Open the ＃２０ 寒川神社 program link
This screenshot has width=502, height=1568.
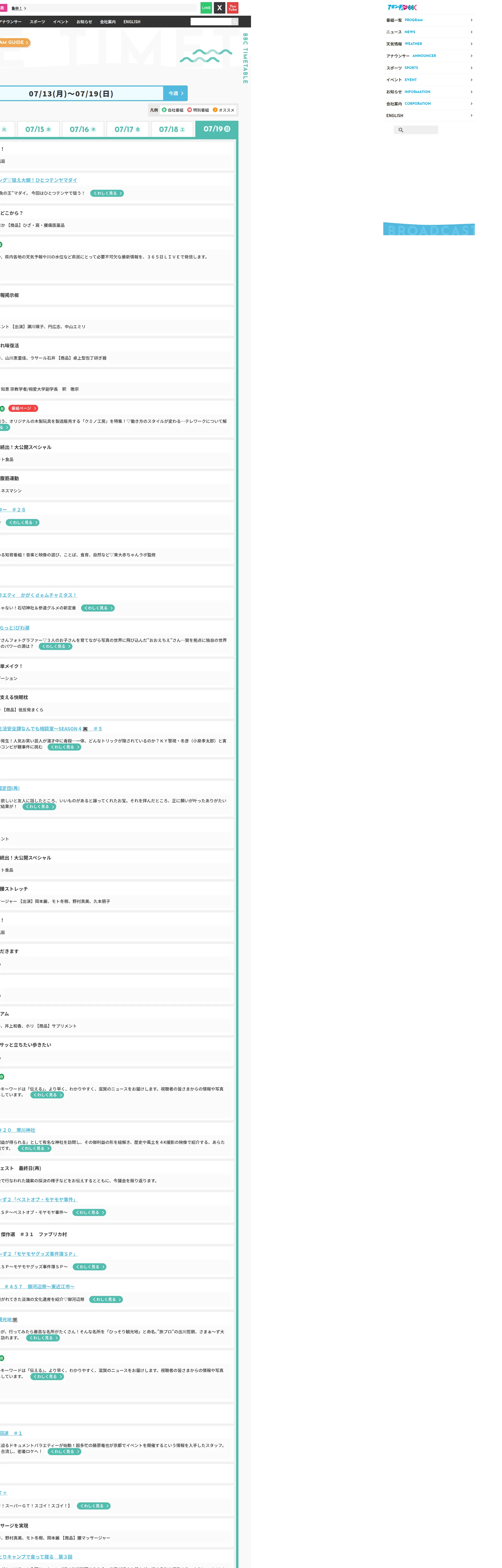tap(18, 1130)
